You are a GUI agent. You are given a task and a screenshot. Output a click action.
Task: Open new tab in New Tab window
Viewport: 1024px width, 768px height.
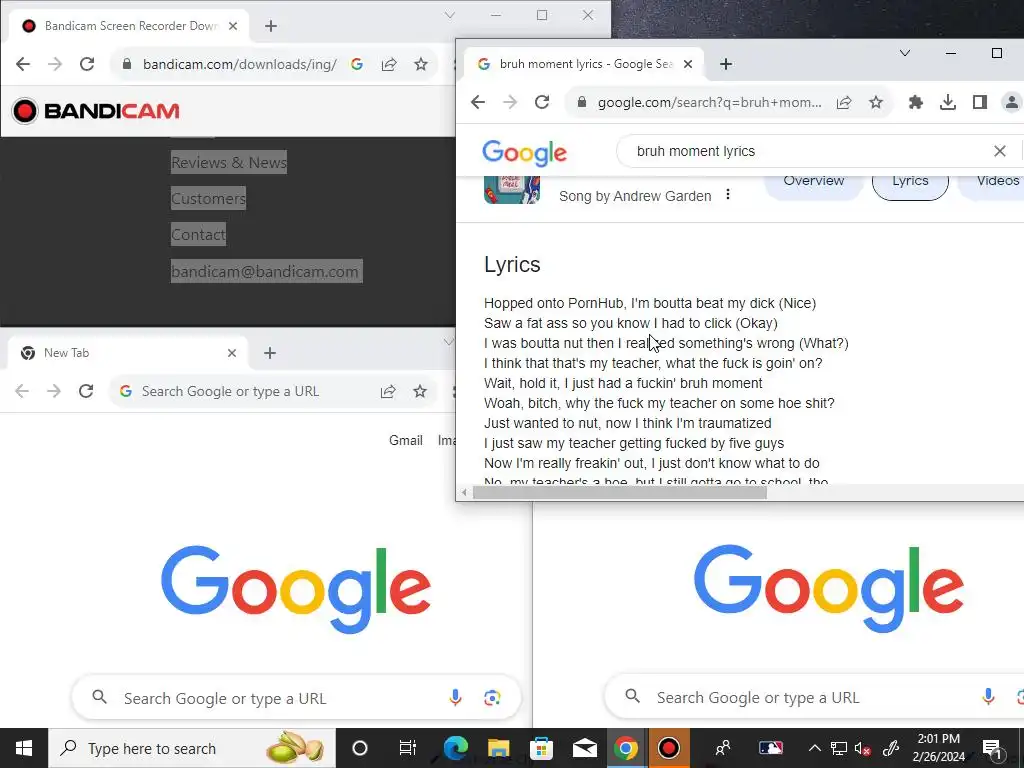[270, 353]
